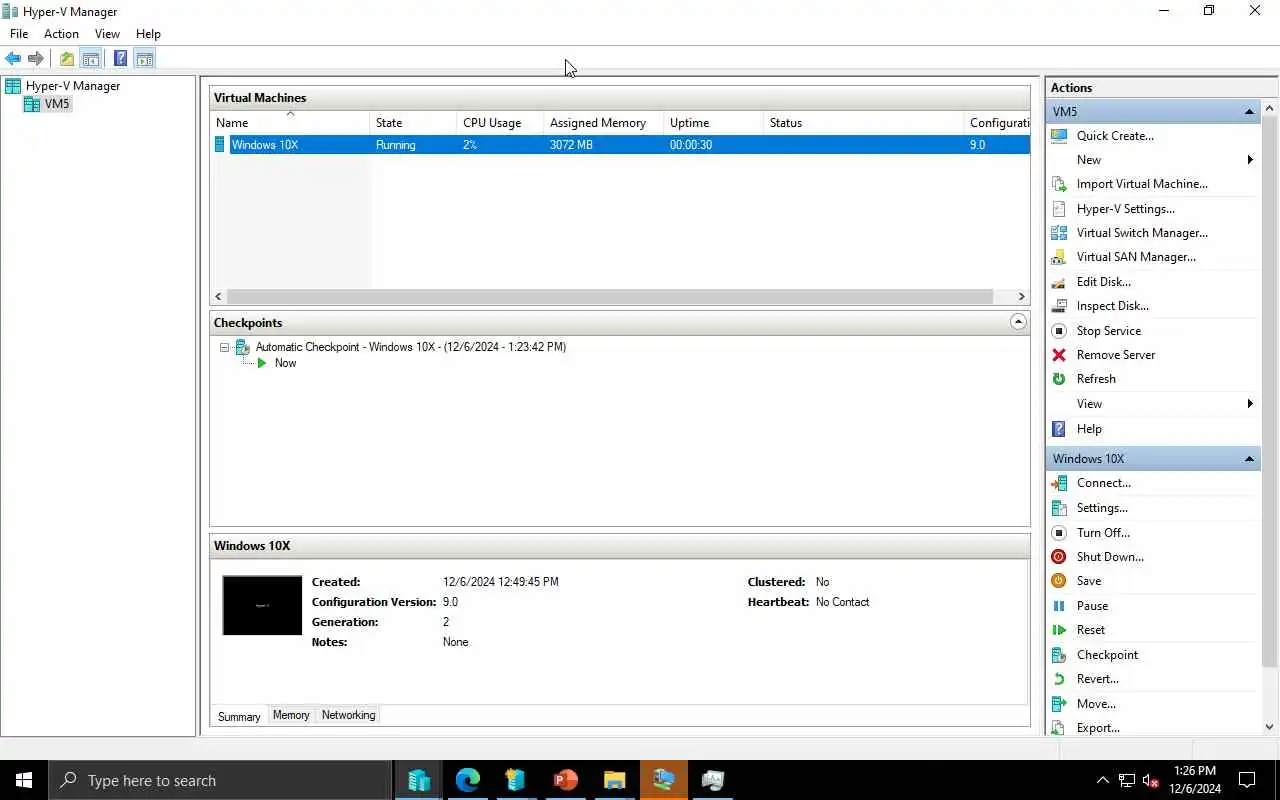The image size is (1280, 800).
Task: Save the Windows 10X VM state
Action: point(1089,581)
